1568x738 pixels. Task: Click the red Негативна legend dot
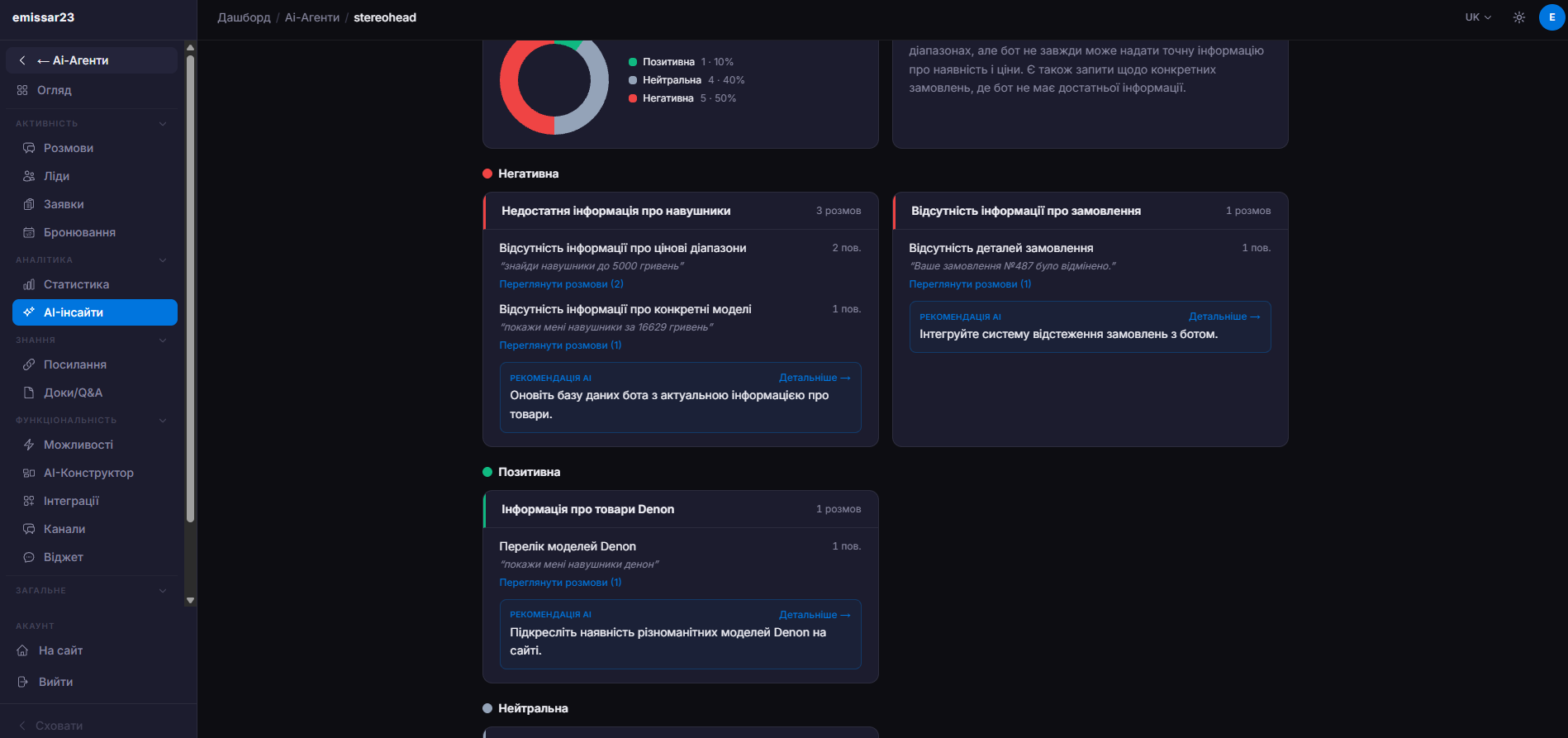[x=633, y=98]
